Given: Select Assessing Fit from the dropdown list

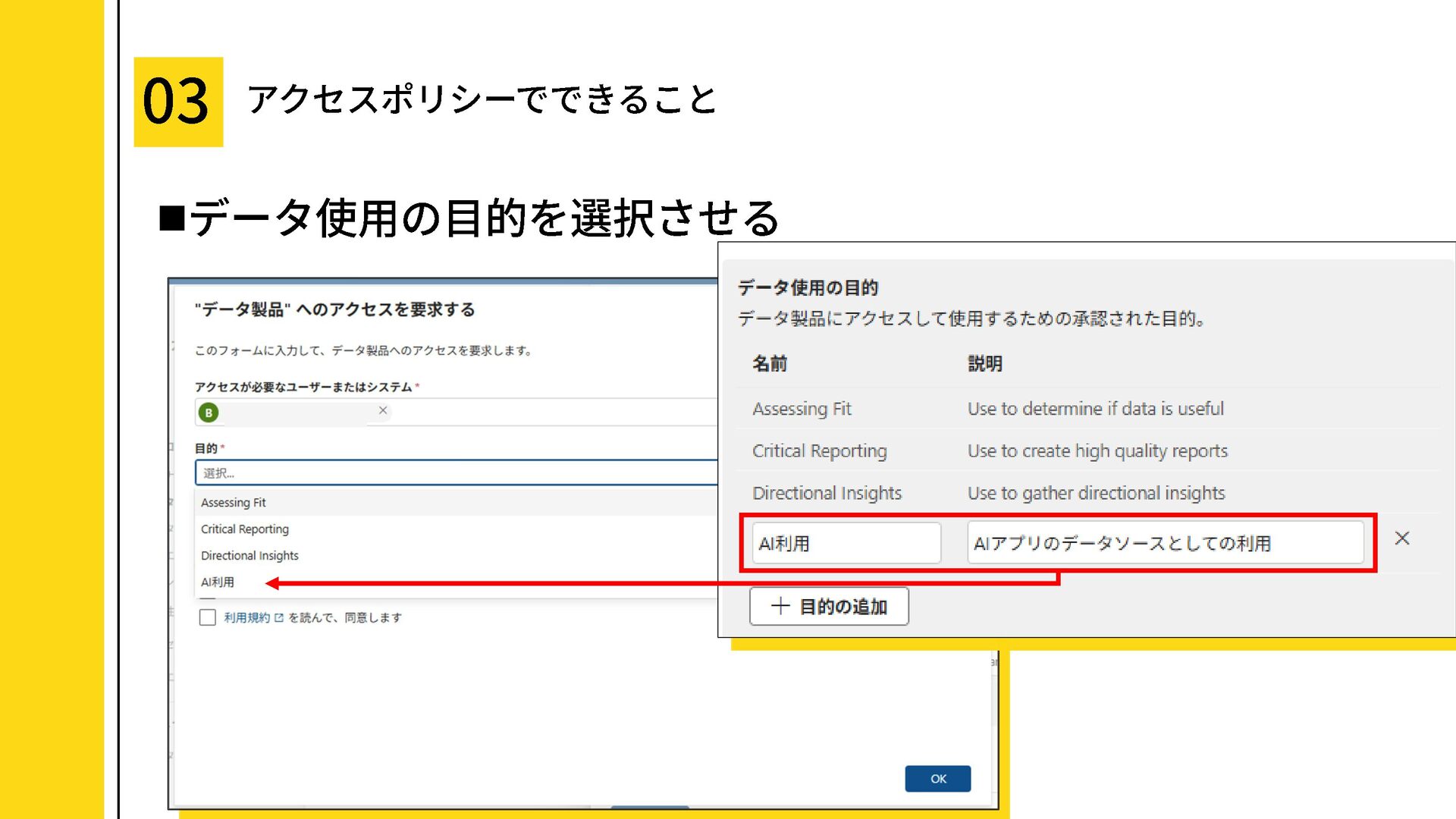Looking at the screenshot, I should [x=234, y=503].
